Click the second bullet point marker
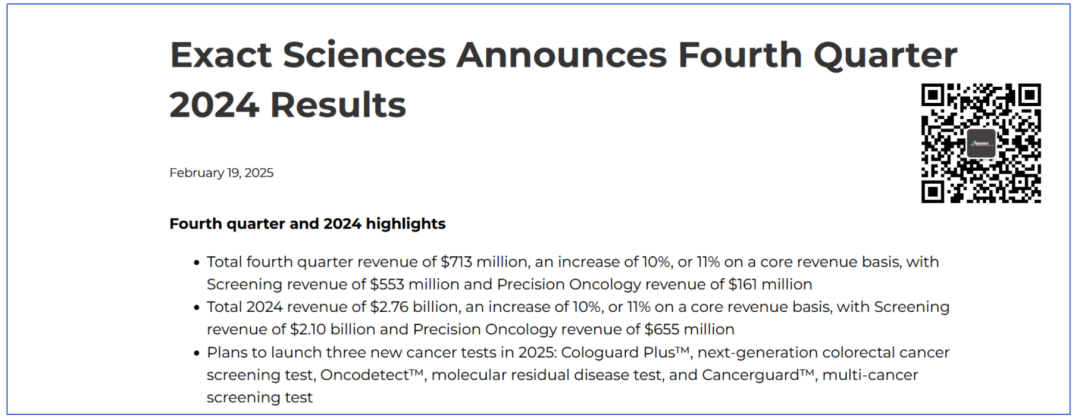Screen dimensions: 1080x418 click(x=196, y=307)
